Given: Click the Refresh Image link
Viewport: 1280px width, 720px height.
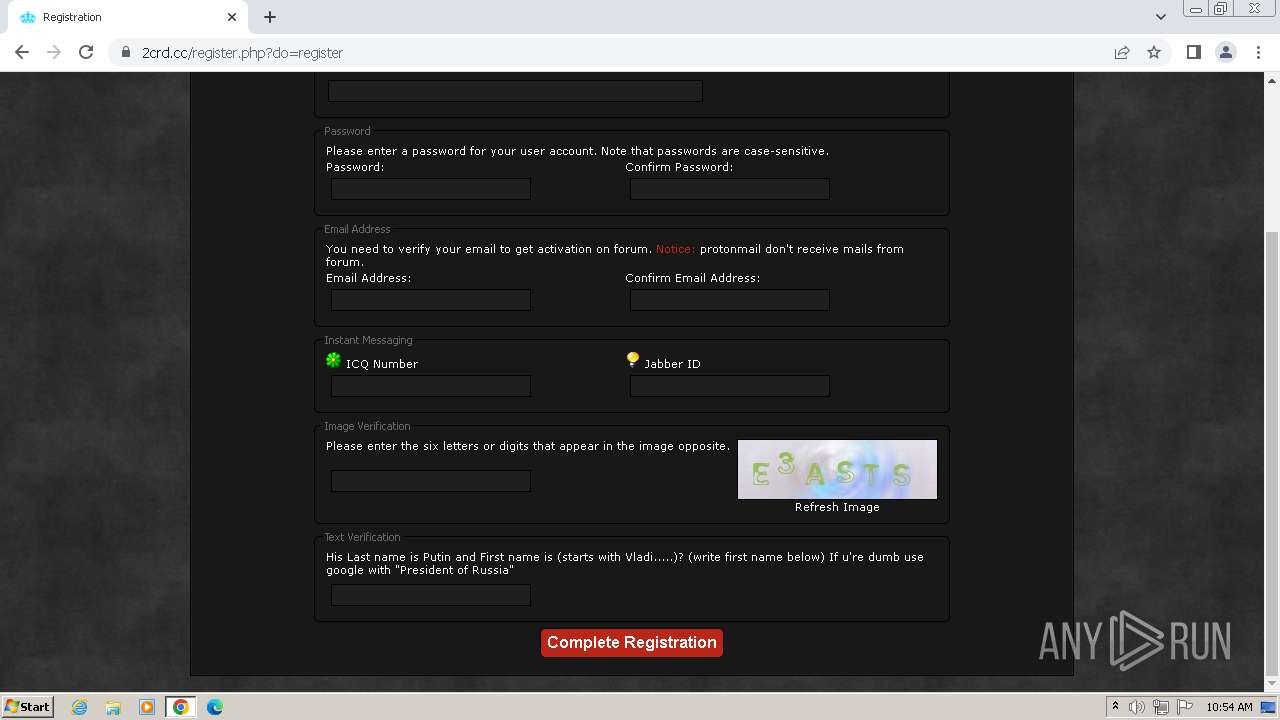Looking at the screenshot, I should (x=837, y=507).
